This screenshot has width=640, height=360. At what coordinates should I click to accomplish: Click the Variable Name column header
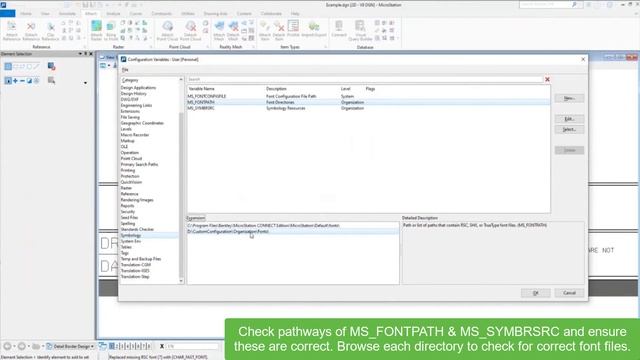(201, 89)
